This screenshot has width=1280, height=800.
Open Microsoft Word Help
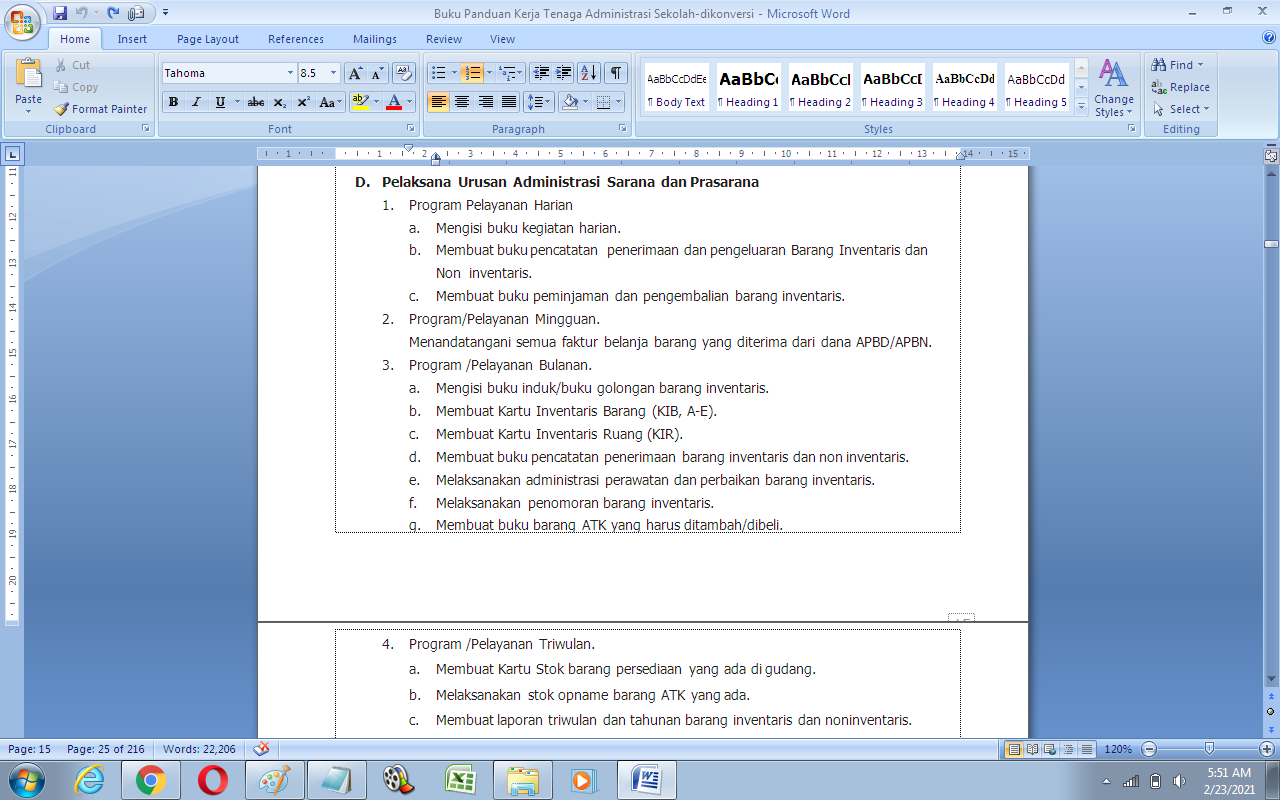click(x=1269, y=38)
